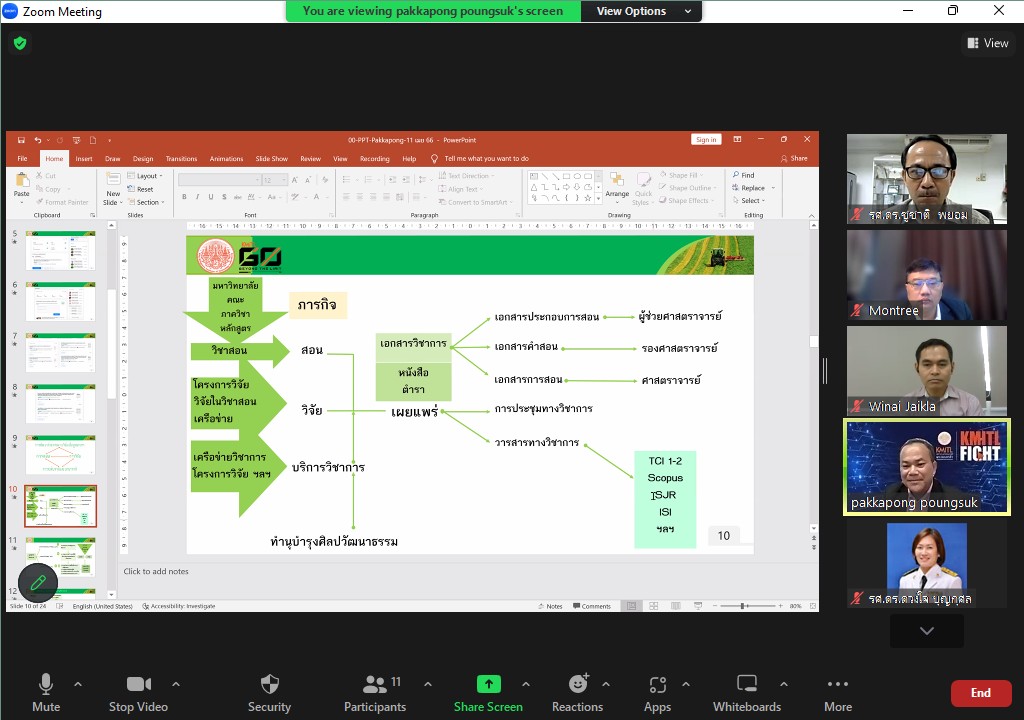Select the star shape in the shapes gallery
Screen dimensions: 1024x720
(588, 198)
